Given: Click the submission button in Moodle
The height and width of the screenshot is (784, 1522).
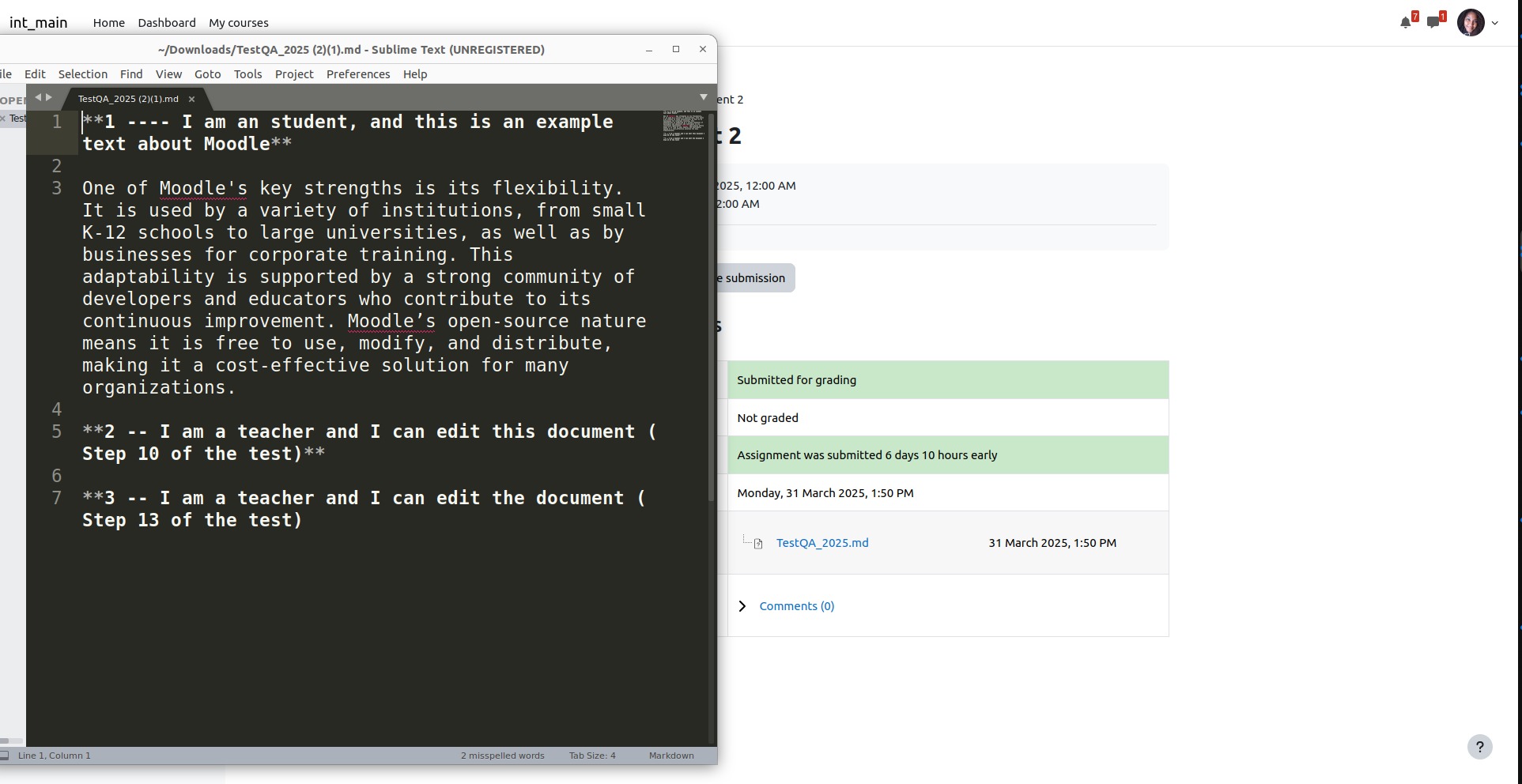Looking at the screenshot, I should (x=755, y=278).
